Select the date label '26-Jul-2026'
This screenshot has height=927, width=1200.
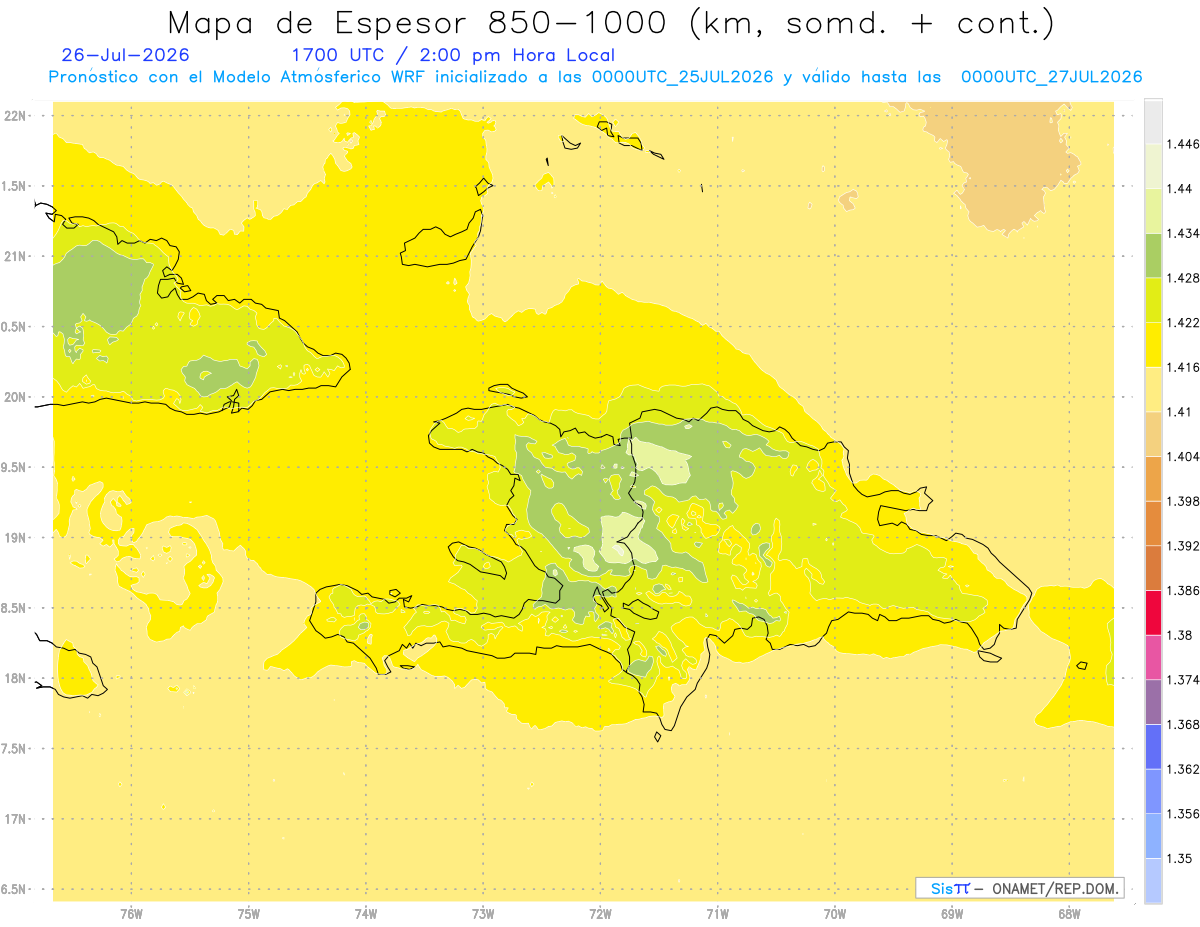125,55
